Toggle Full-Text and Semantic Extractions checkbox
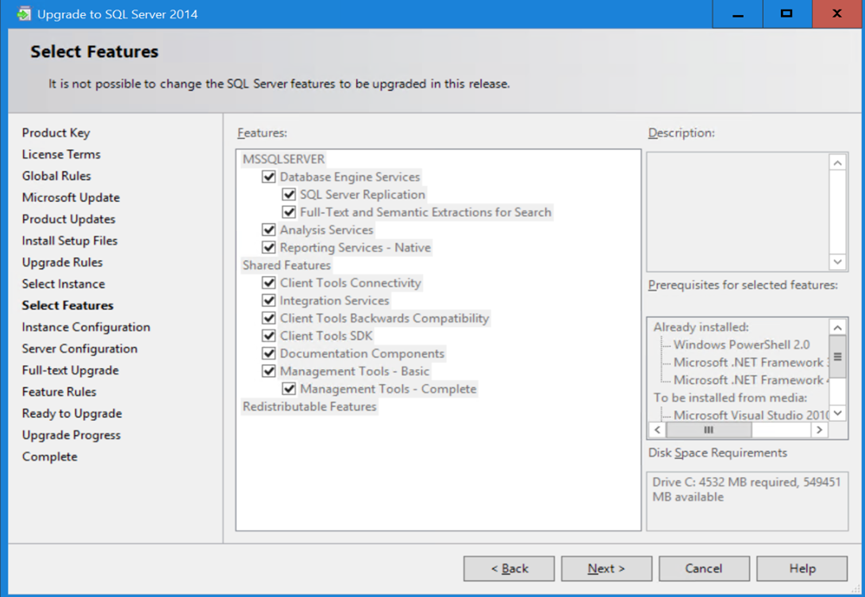This screenshot has width=865, height=597. (289, 212)
